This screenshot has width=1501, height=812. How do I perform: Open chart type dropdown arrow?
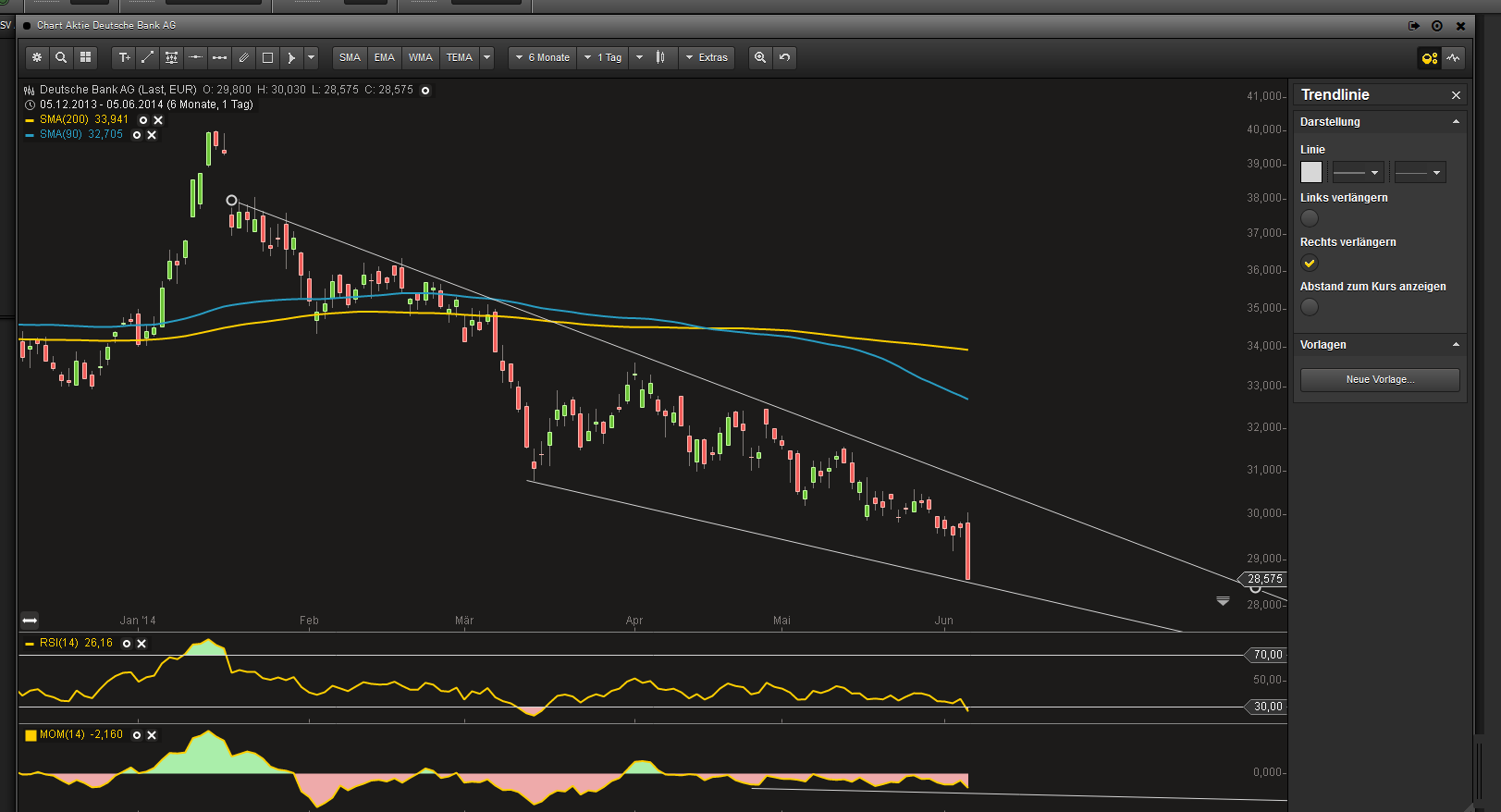point(639,57)
